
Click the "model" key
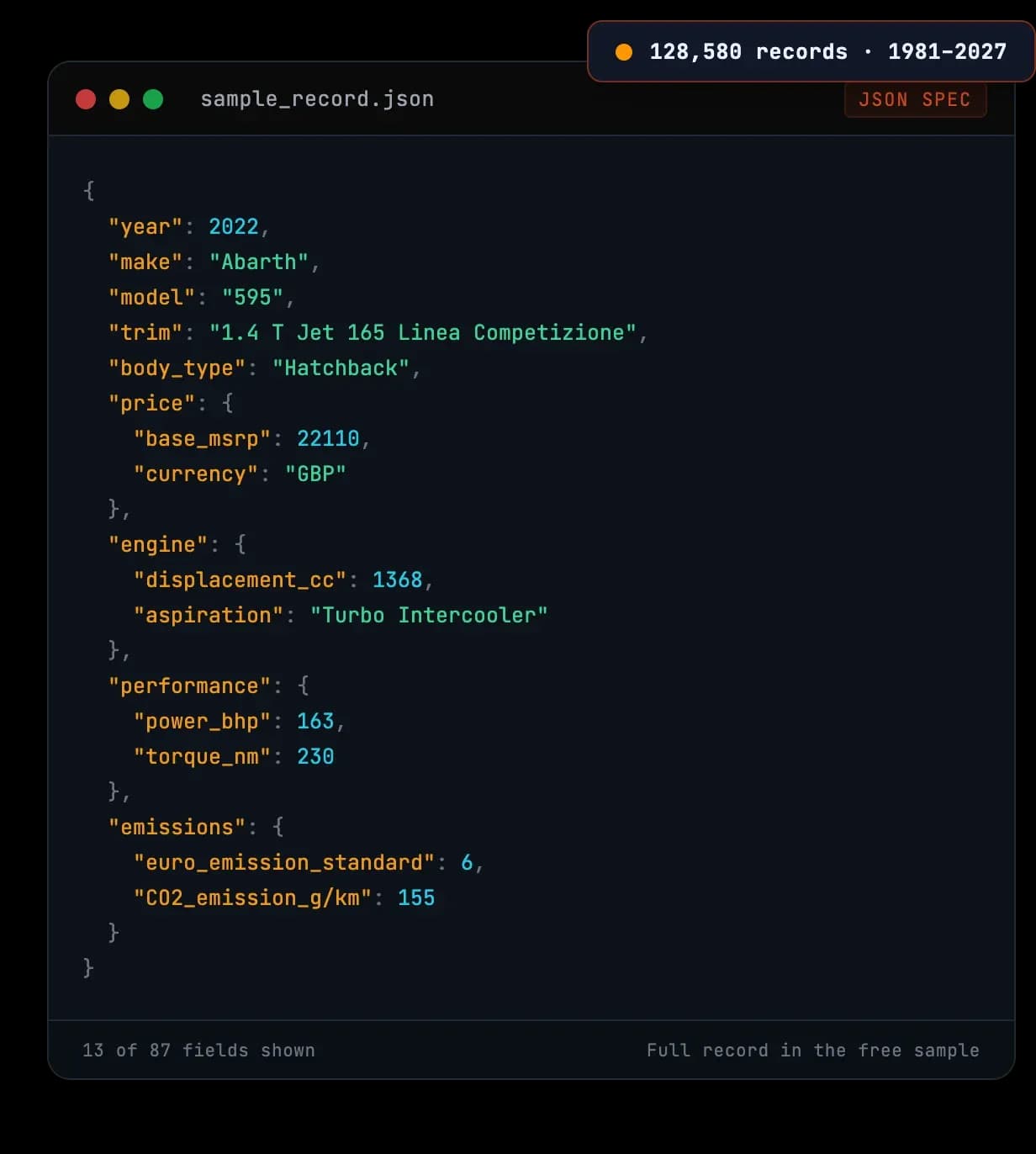[x=151, y=298]
